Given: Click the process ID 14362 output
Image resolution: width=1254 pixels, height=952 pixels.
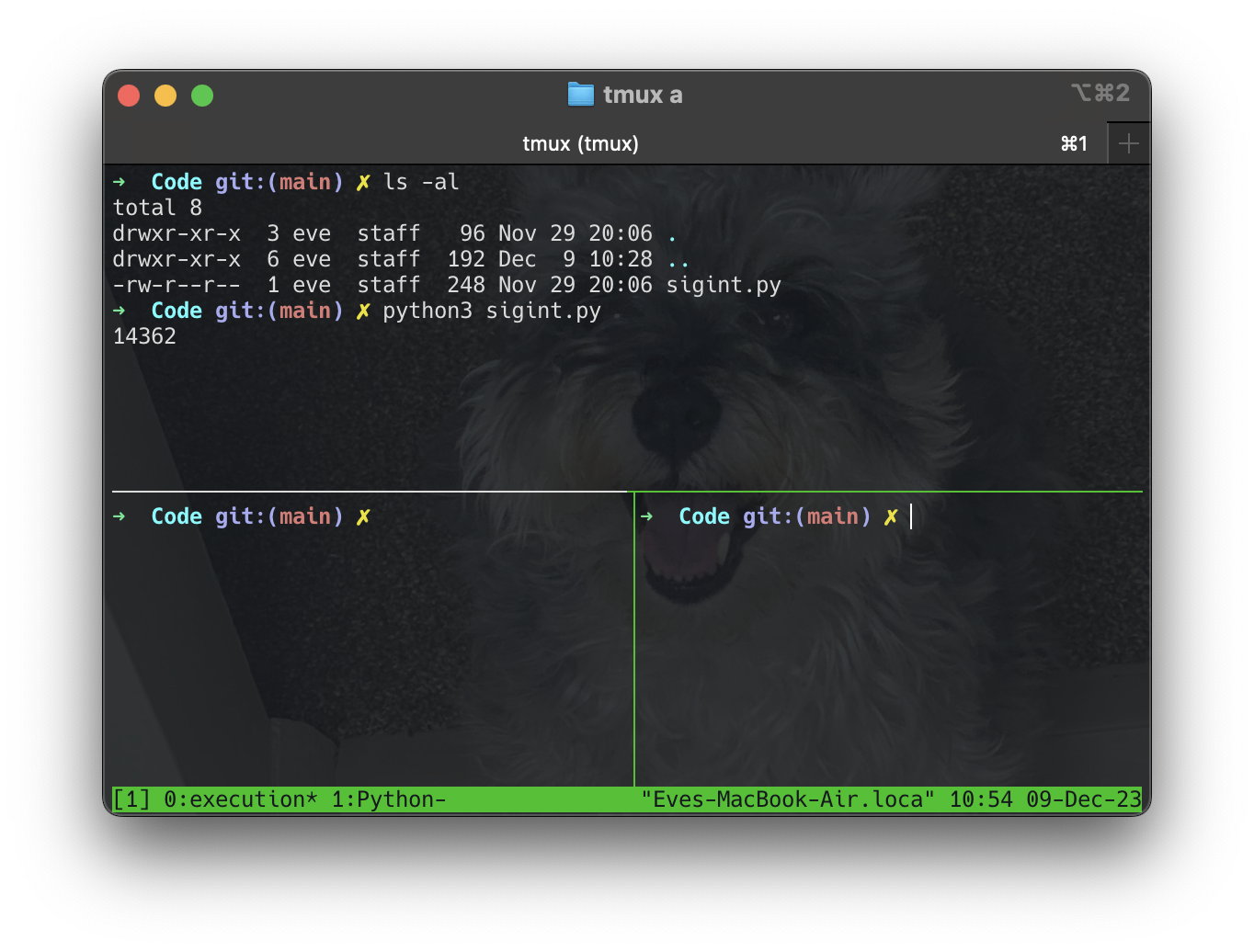Looking at the screenshot, I should pos(144,336).
